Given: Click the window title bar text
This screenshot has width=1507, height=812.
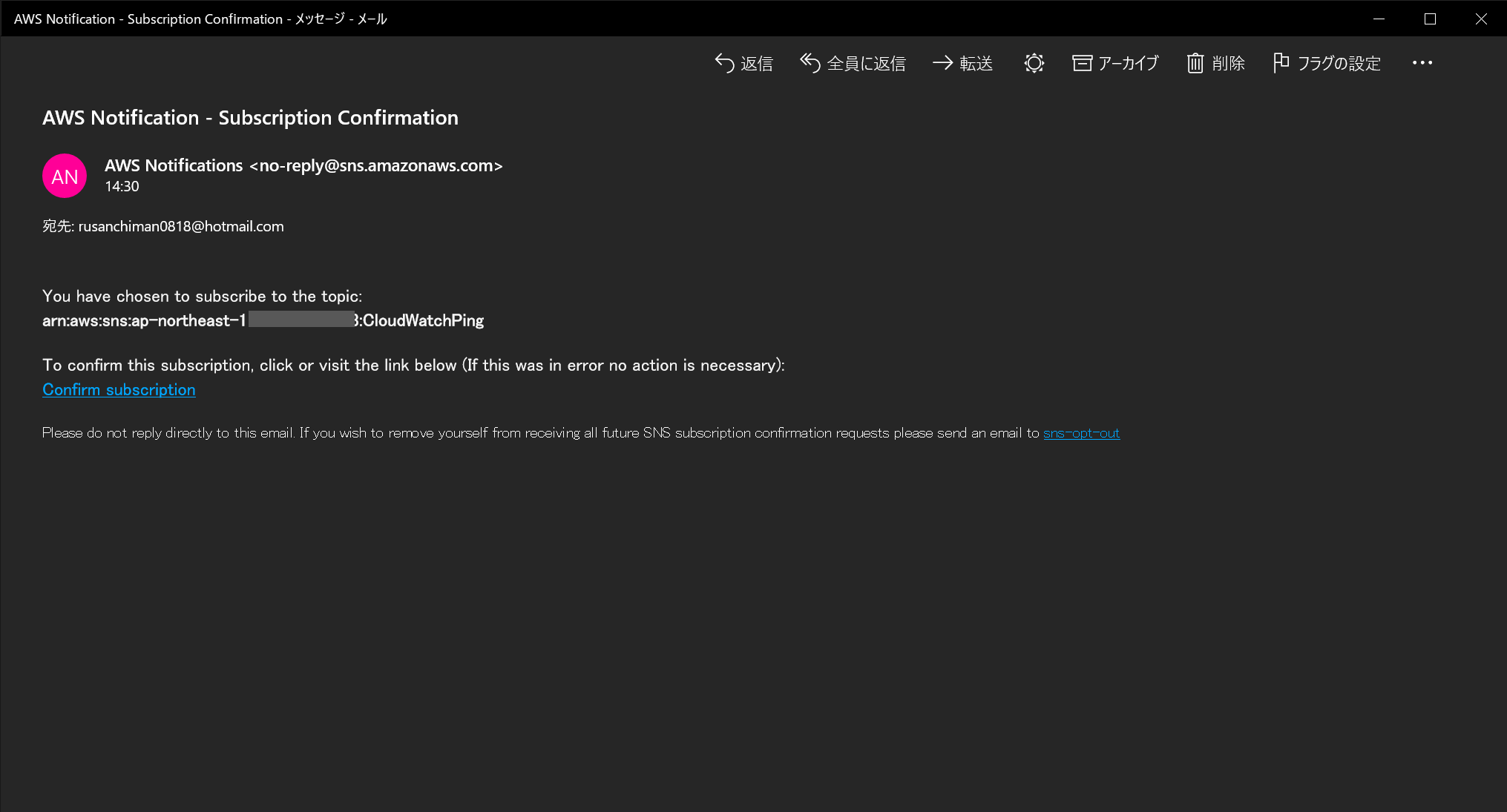Looking at the screenshot, I should (x=200, y=19).
